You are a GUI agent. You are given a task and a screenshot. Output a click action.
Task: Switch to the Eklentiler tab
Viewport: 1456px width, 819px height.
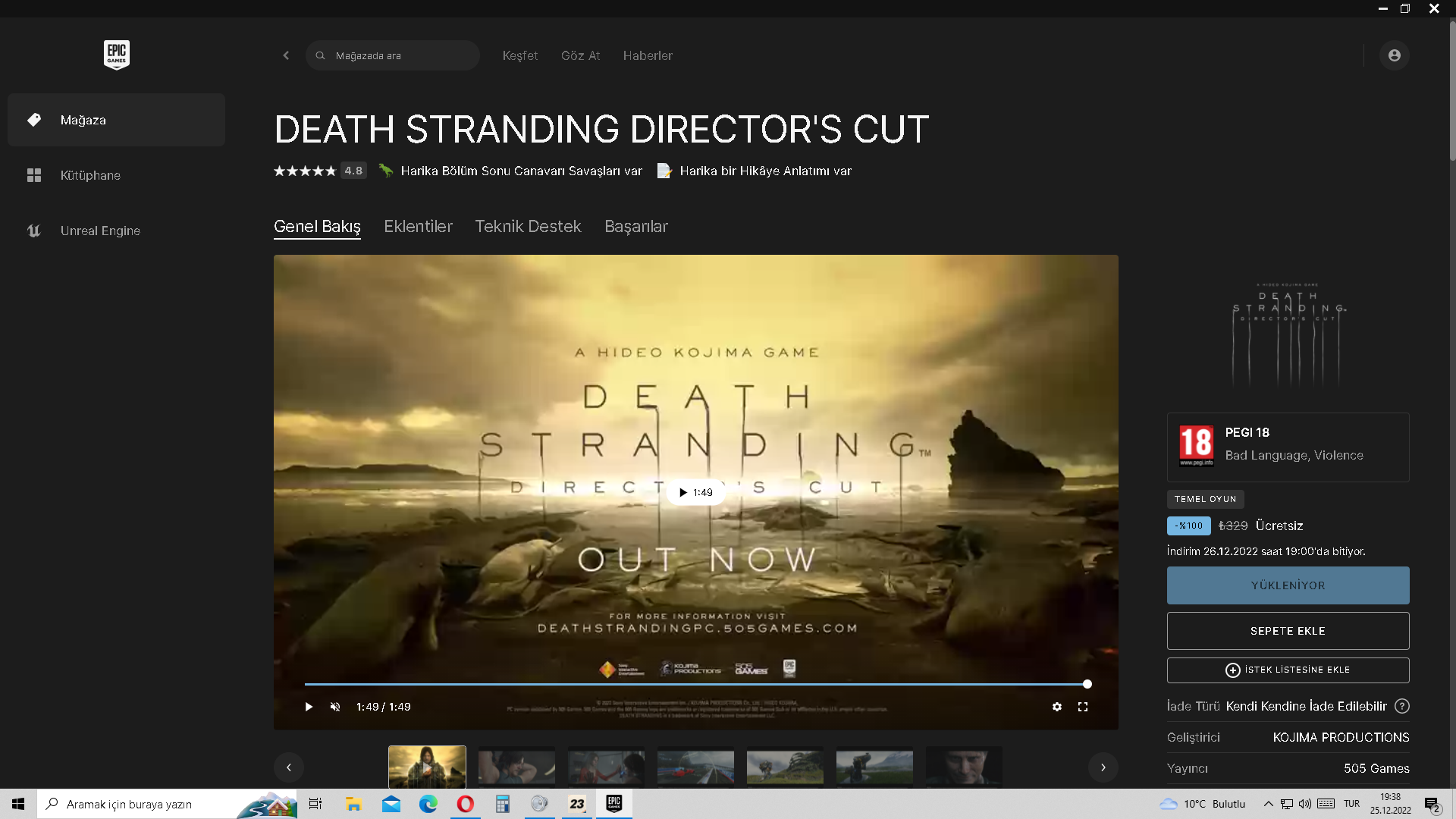418,226
